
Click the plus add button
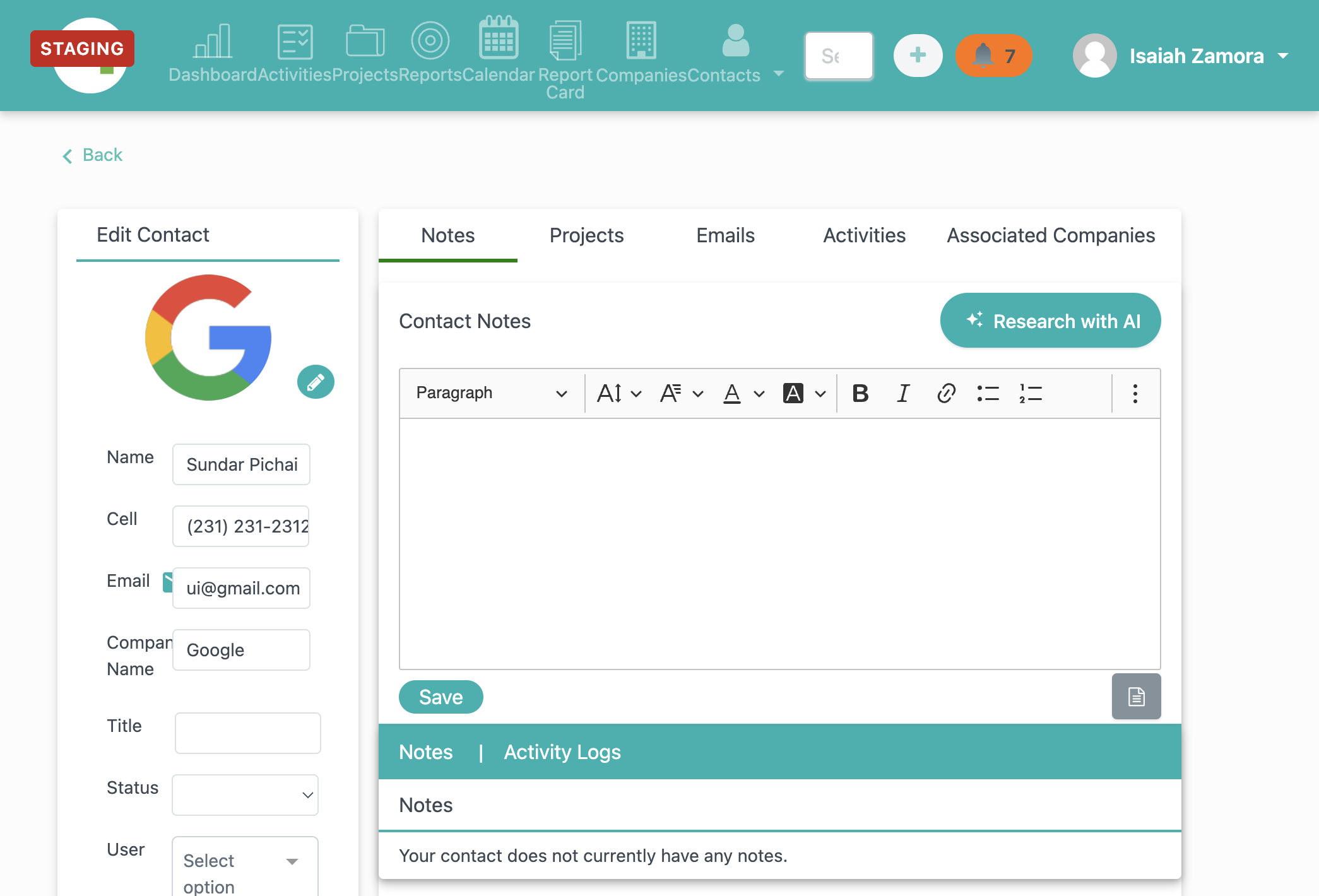(918, 56)
